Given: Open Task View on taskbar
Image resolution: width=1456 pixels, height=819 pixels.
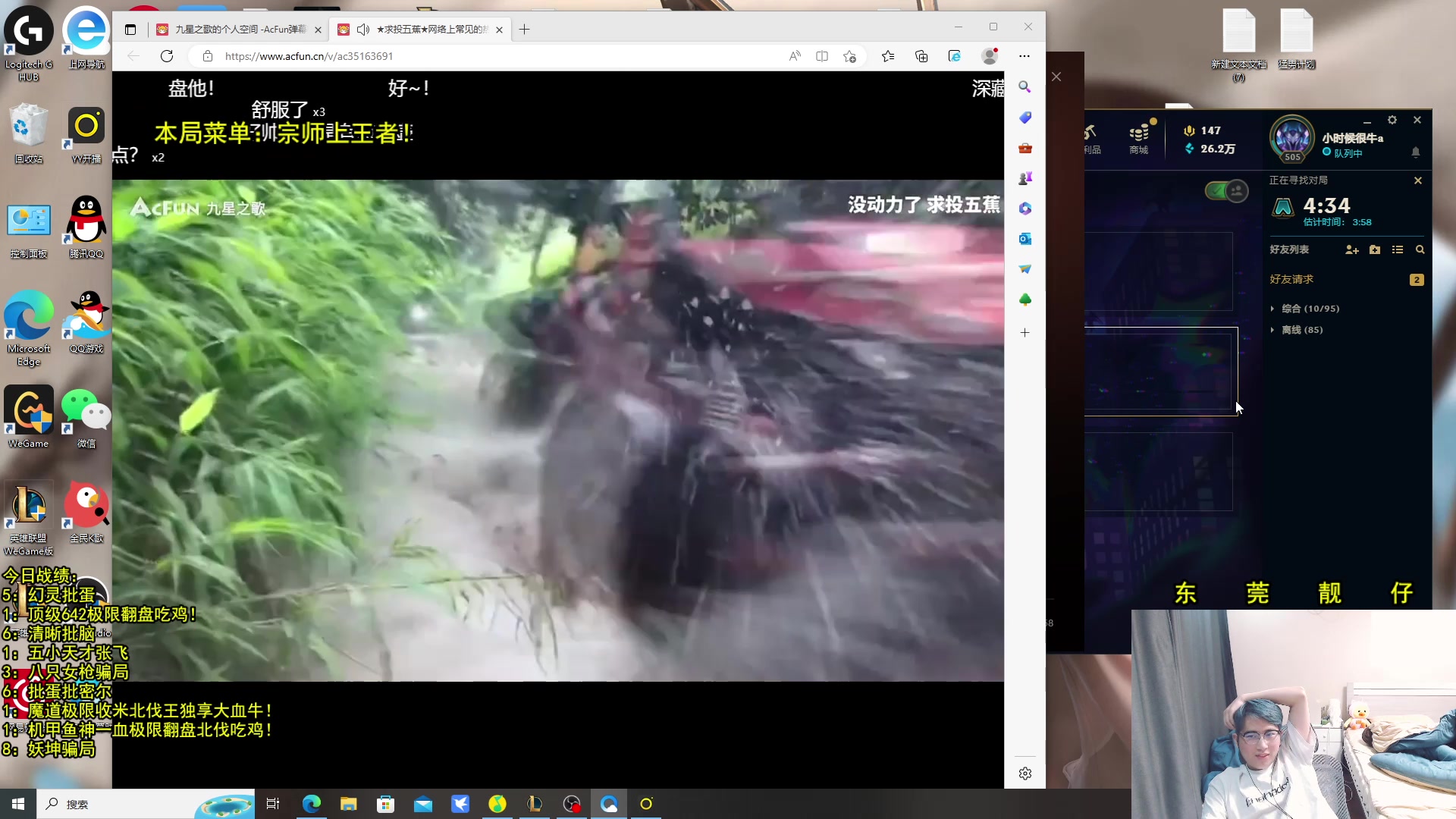Looking at the screenshot, I should (273, 804).
